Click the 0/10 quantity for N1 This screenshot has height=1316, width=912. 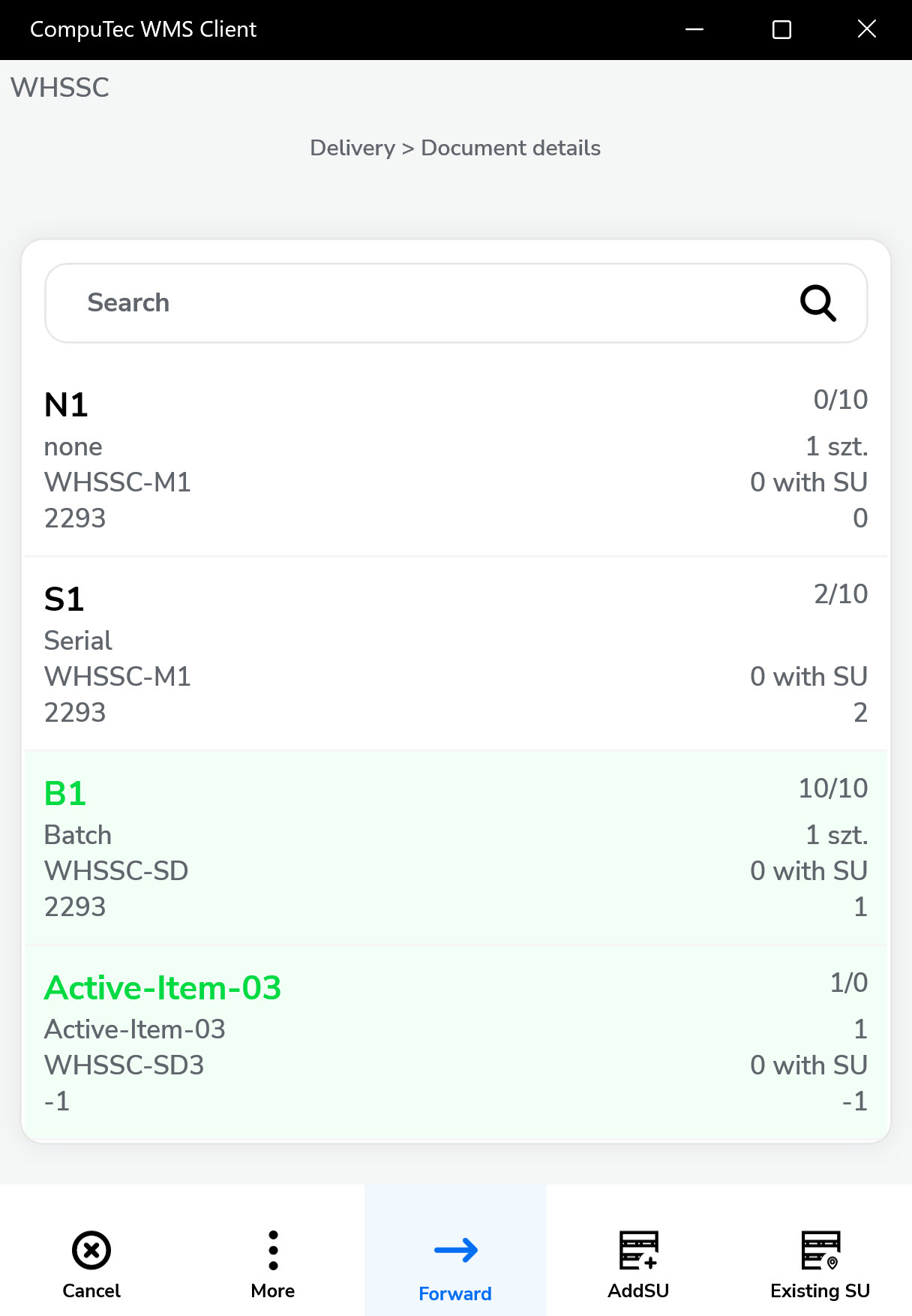pyautogui.click(x=840, y=400)
